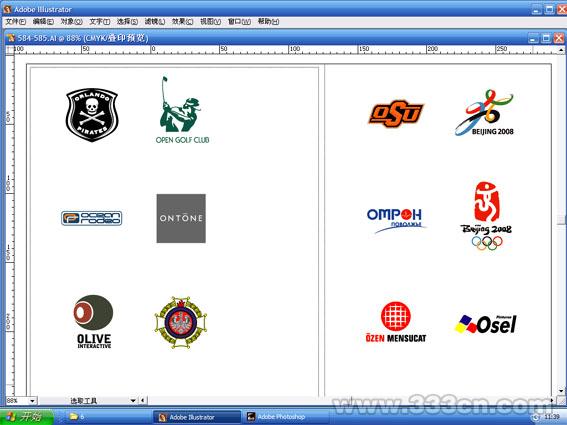The width and height of the screenshot is (567, 425).
Task: Open the 文字(T) menu
Action: click(x=99, y=22)
